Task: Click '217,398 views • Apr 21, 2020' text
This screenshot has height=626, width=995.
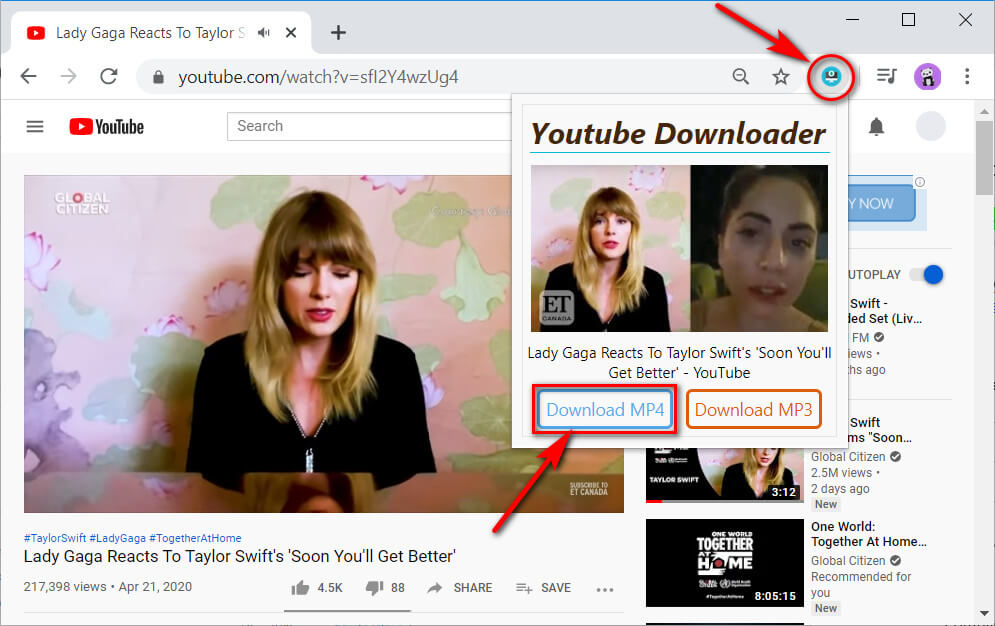Action: point(108,587)
